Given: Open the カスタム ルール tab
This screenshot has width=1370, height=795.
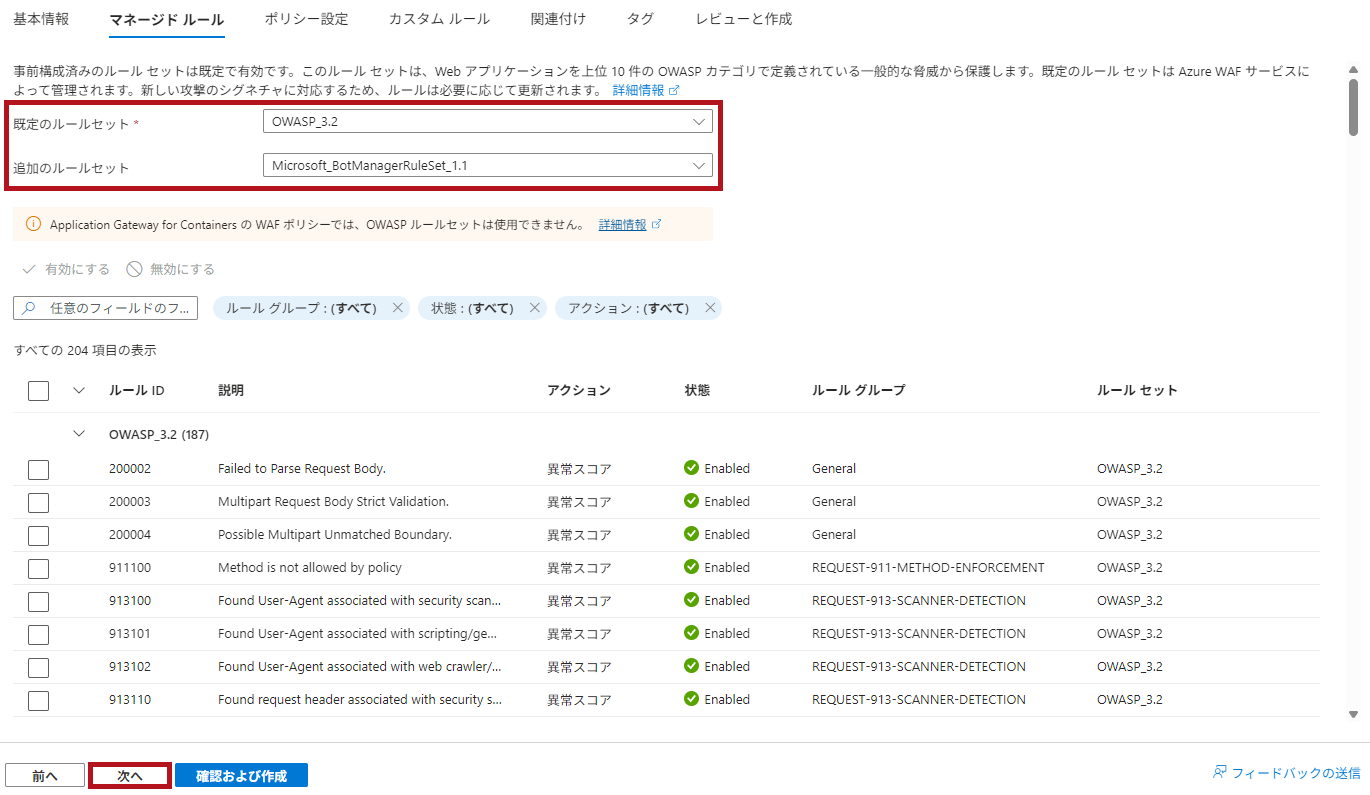Looking at the screenshot, I should (x=439, y=19).
